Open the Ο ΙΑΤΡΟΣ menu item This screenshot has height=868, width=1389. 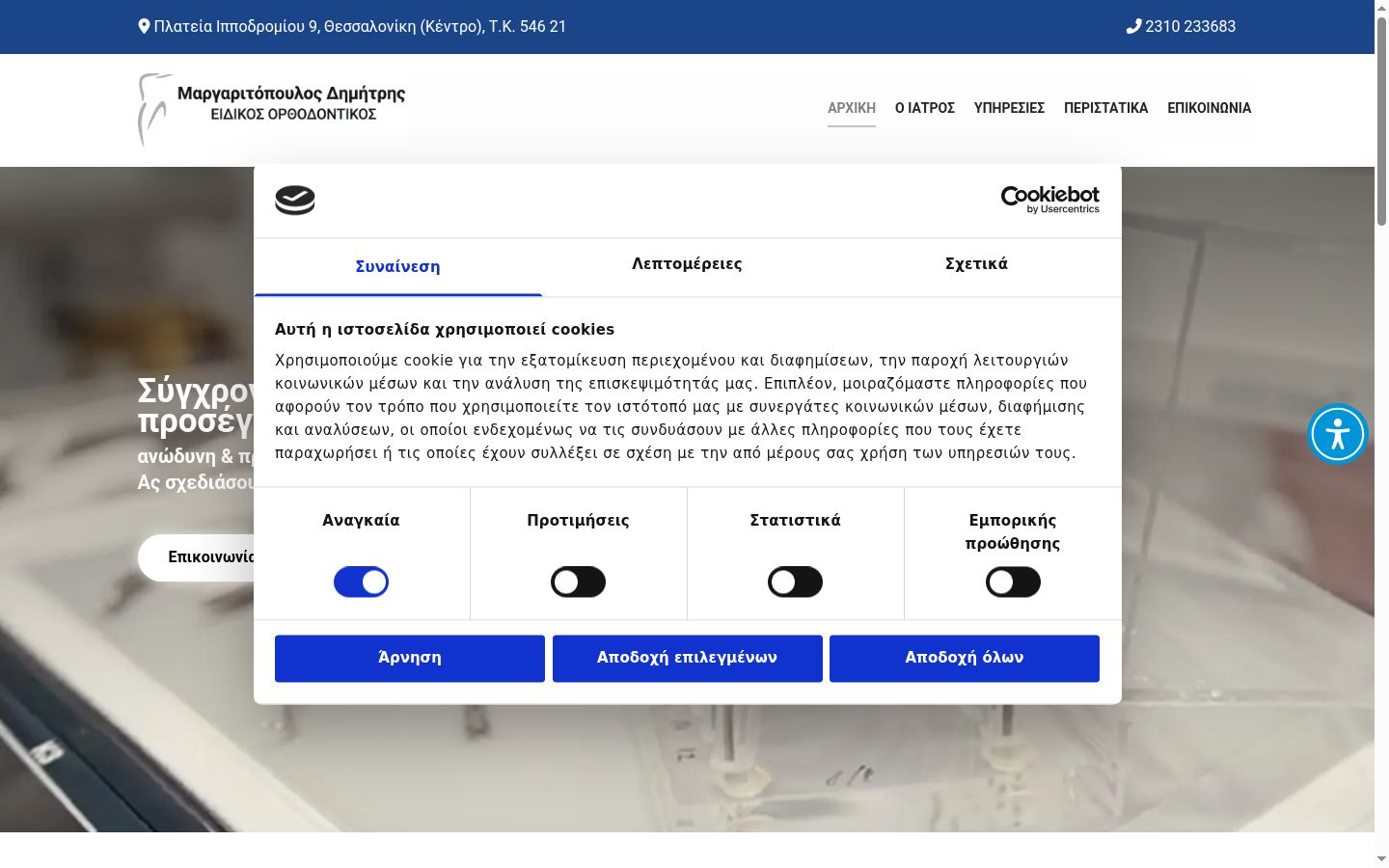point(925,108)
